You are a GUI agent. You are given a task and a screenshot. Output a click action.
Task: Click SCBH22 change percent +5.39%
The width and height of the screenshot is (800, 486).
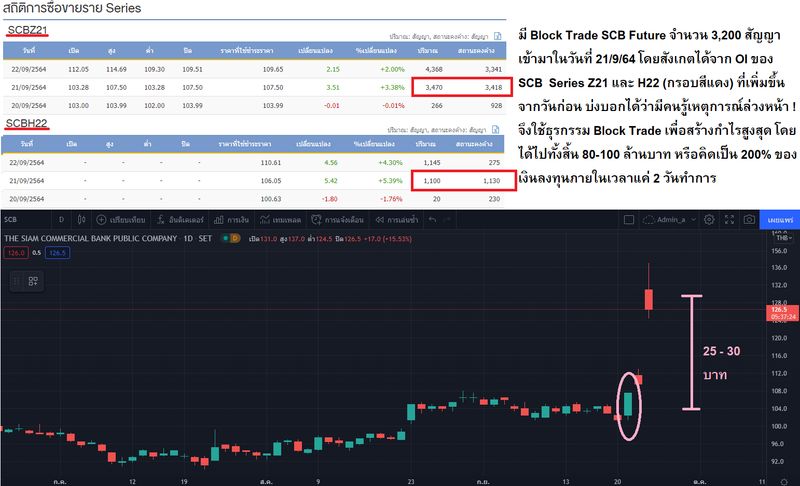click(x=391, y=181)
